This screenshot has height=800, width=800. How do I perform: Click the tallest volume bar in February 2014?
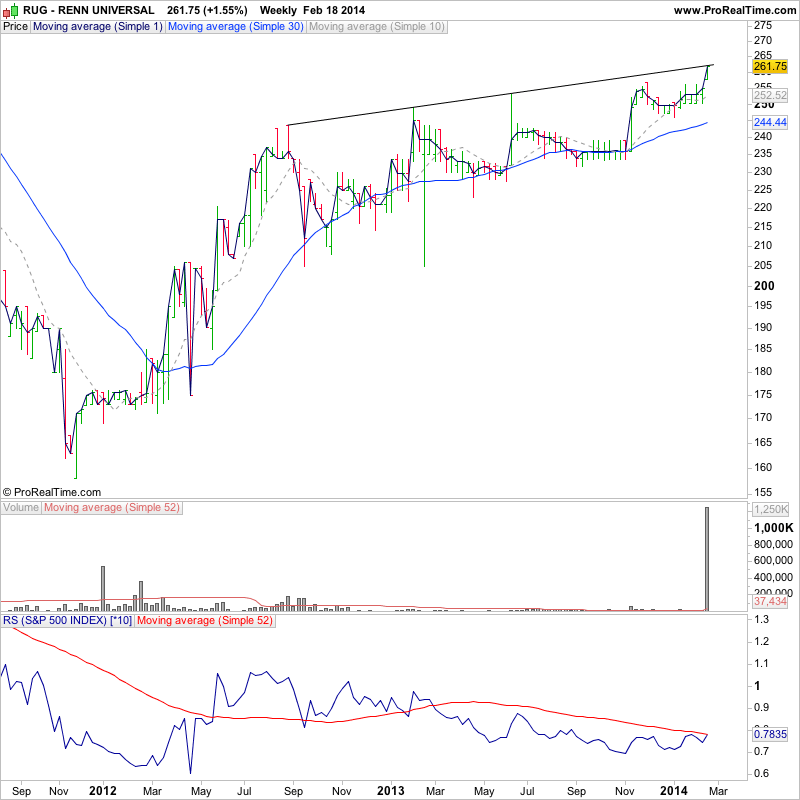(x=707, y=559)
